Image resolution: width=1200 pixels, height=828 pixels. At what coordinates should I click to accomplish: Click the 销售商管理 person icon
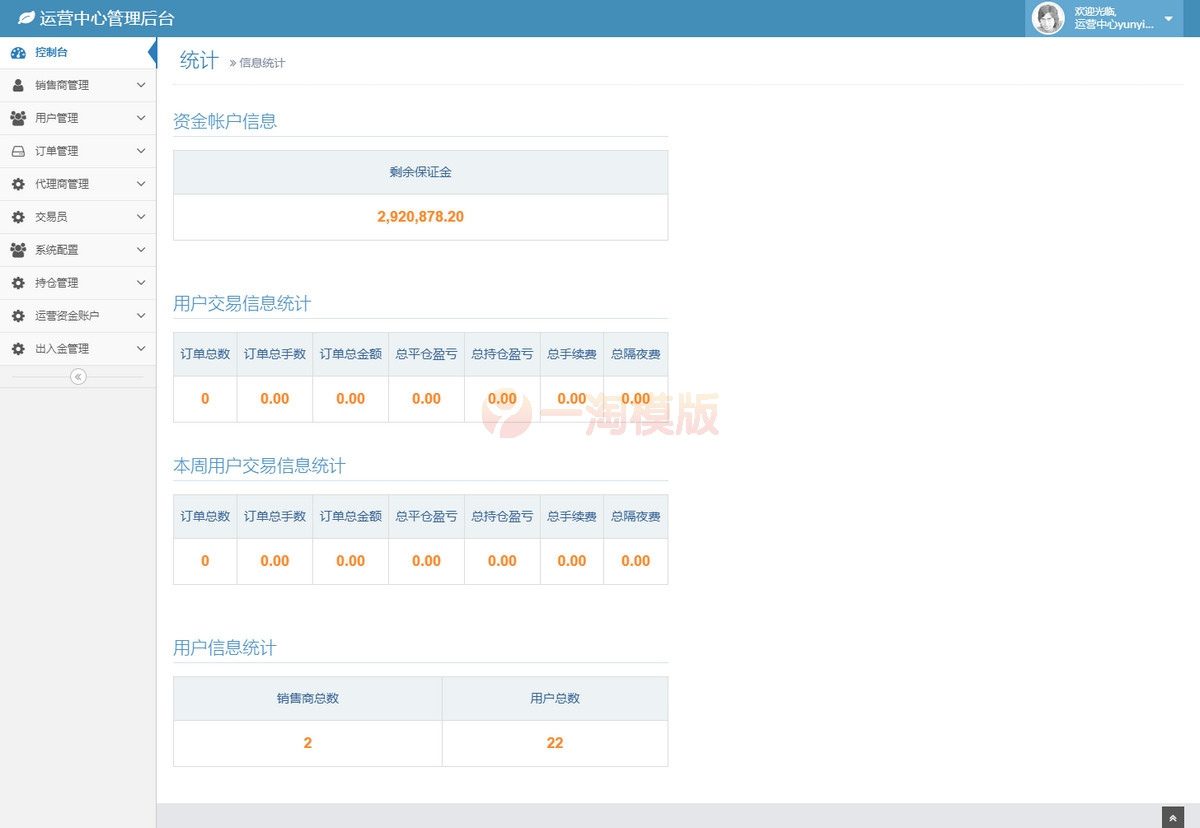click(x=17, y=85)
